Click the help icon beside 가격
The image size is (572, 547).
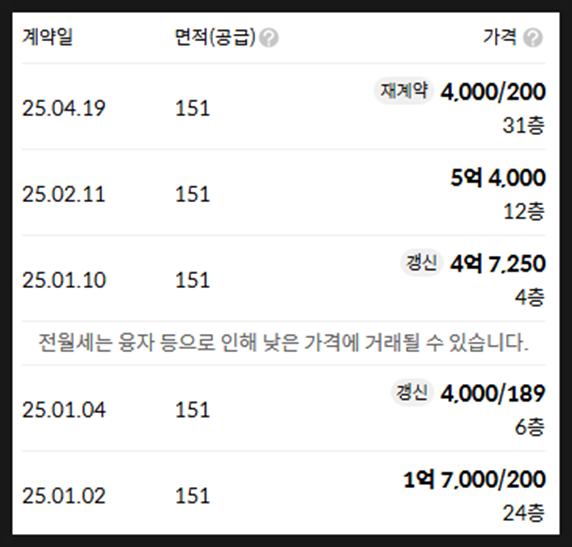tap(533, 38)
